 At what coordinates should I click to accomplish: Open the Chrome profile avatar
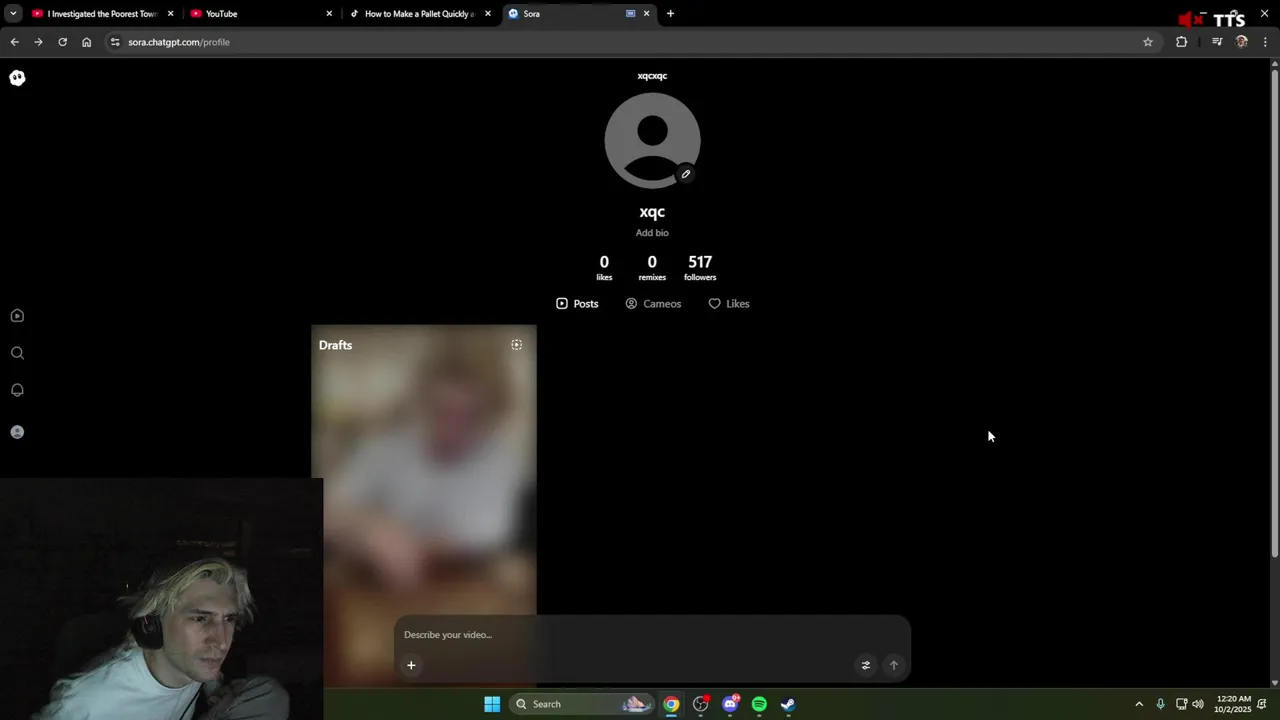pyautogui.click(x=1242, y=42)
